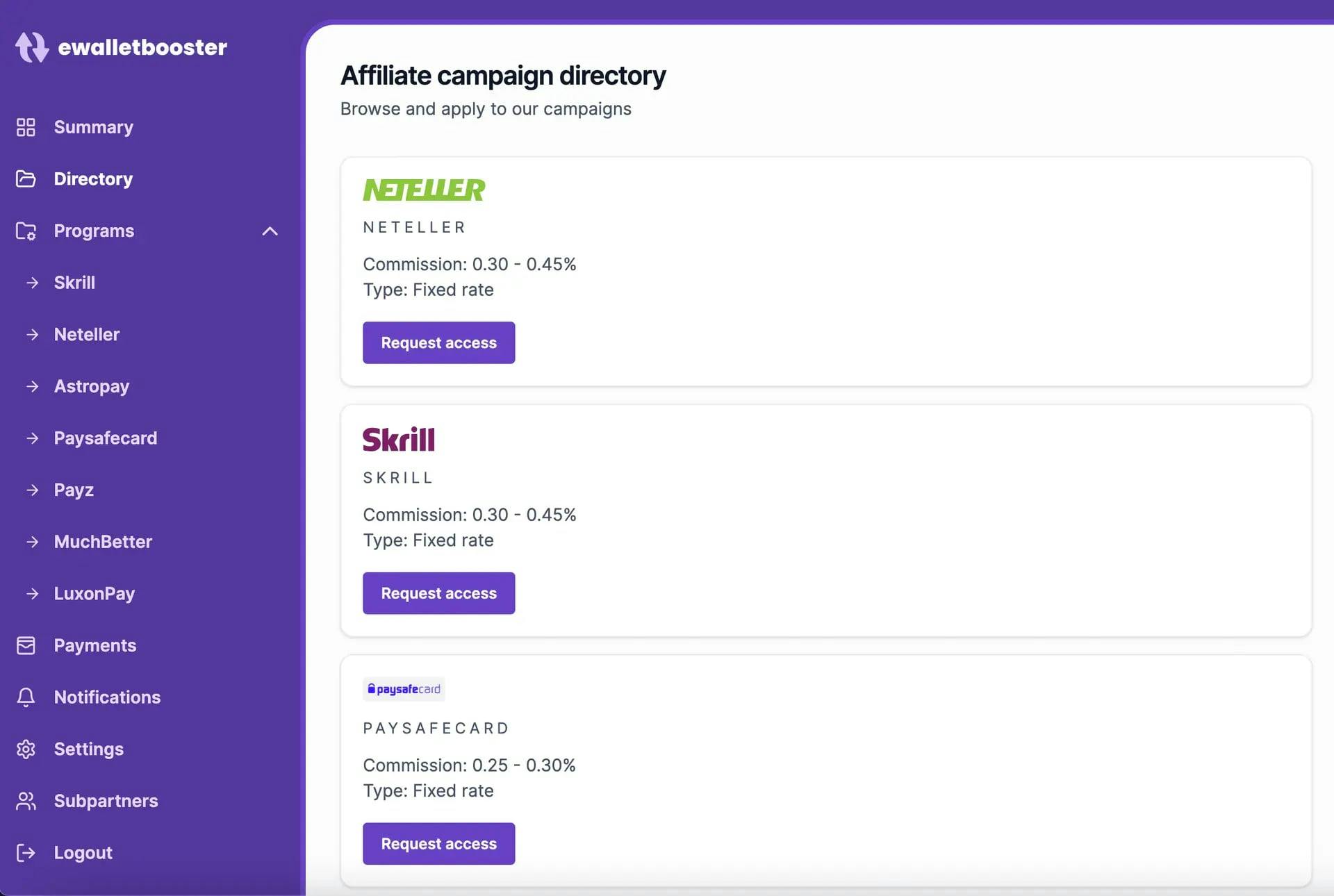The width and height of the screenshot is (1334, 896).
Task: Access the Notifications panel
Action: [x=107, y=697]
